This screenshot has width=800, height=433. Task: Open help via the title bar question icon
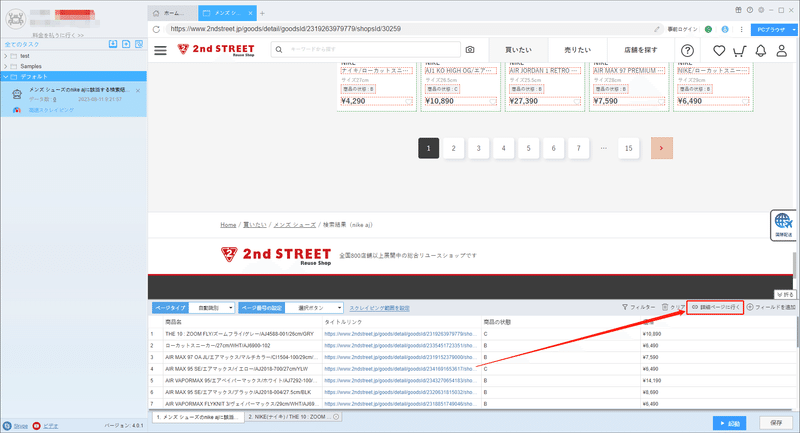(749, 10)
